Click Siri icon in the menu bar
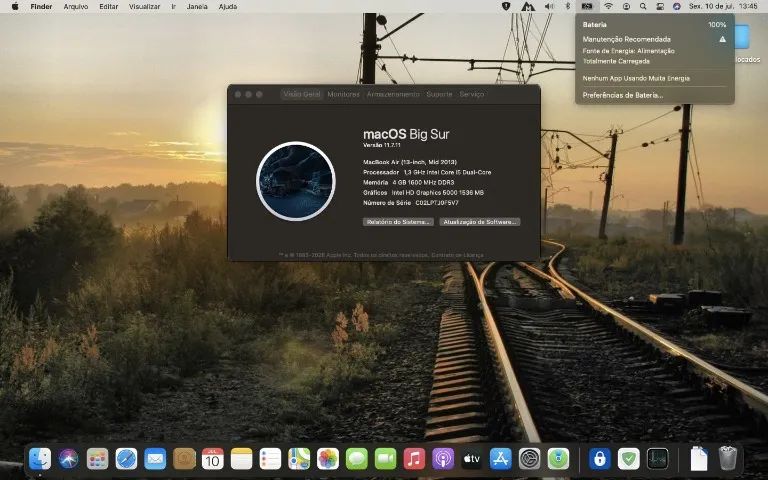The image size is (768, 480). pyautogui.click(x=677, y=6)
